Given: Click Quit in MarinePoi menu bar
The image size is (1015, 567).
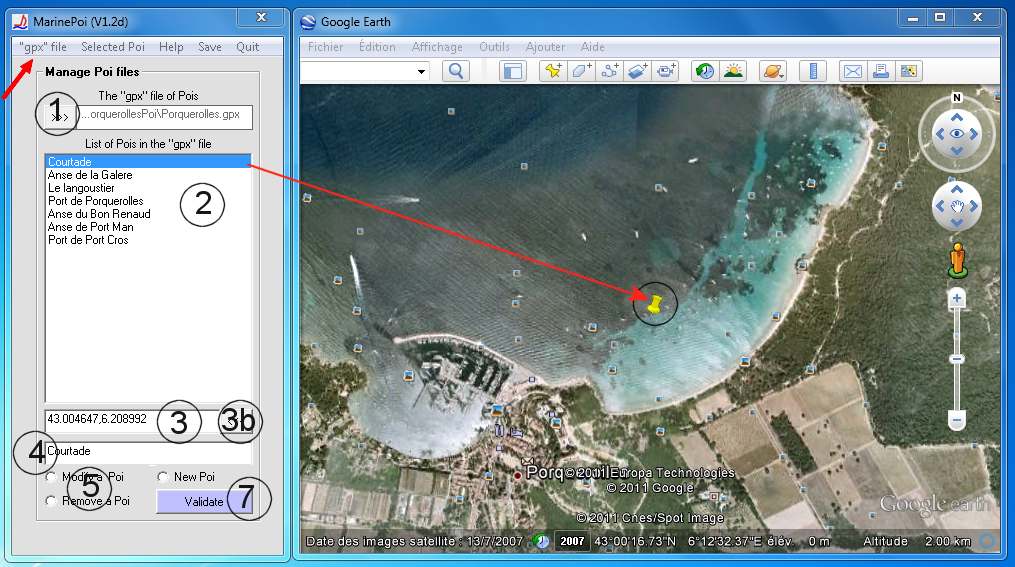Looking at the screenshot, I should (247, 47).
